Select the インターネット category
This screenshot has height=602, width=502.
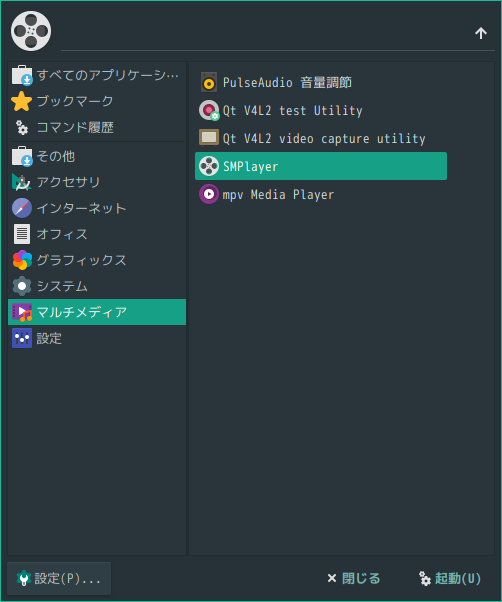pyautogui.click(x=97, y=208)
